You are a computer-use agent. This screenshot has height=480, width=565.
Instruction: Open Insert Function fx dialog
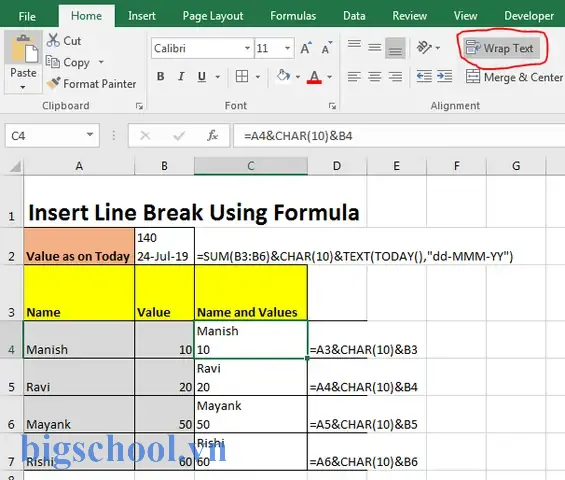213,136
